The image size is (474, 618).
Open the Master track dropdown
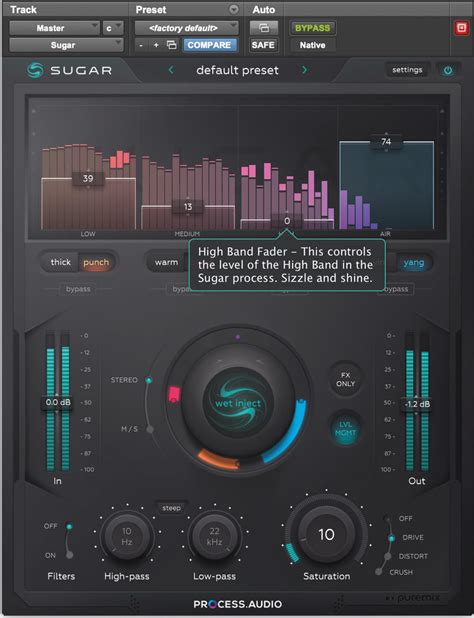54,28
